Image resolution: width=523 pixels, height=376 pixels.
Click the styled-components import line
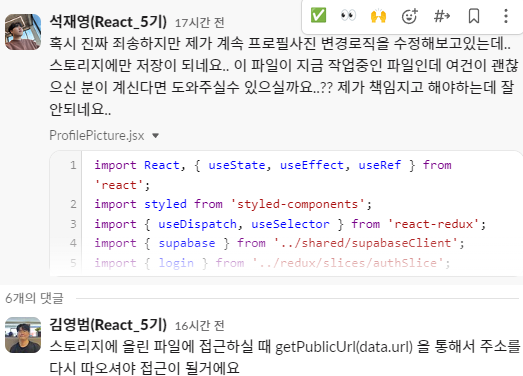(x=233, y=204)
